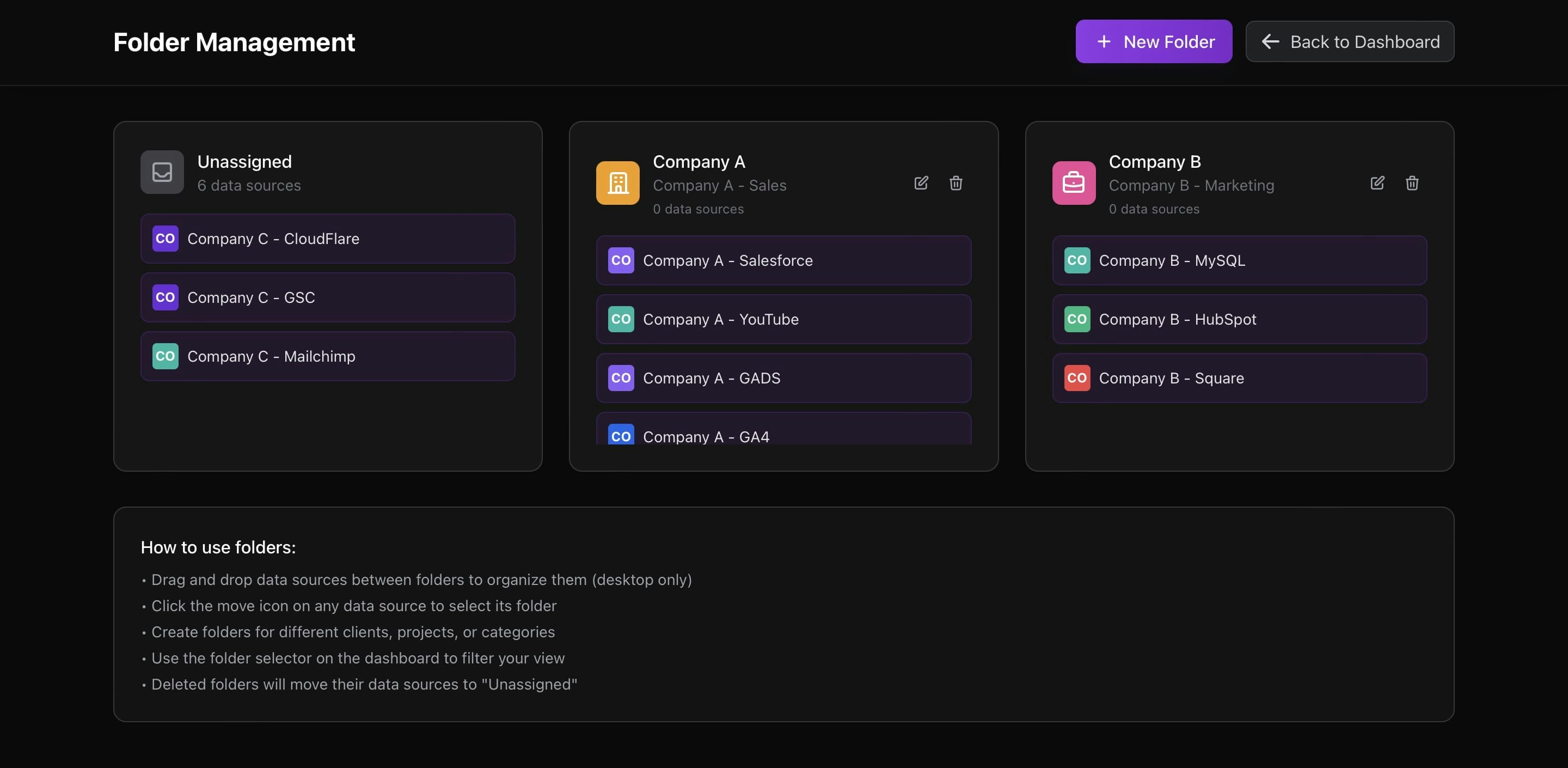Click the New Folder button

[1154, 41]
